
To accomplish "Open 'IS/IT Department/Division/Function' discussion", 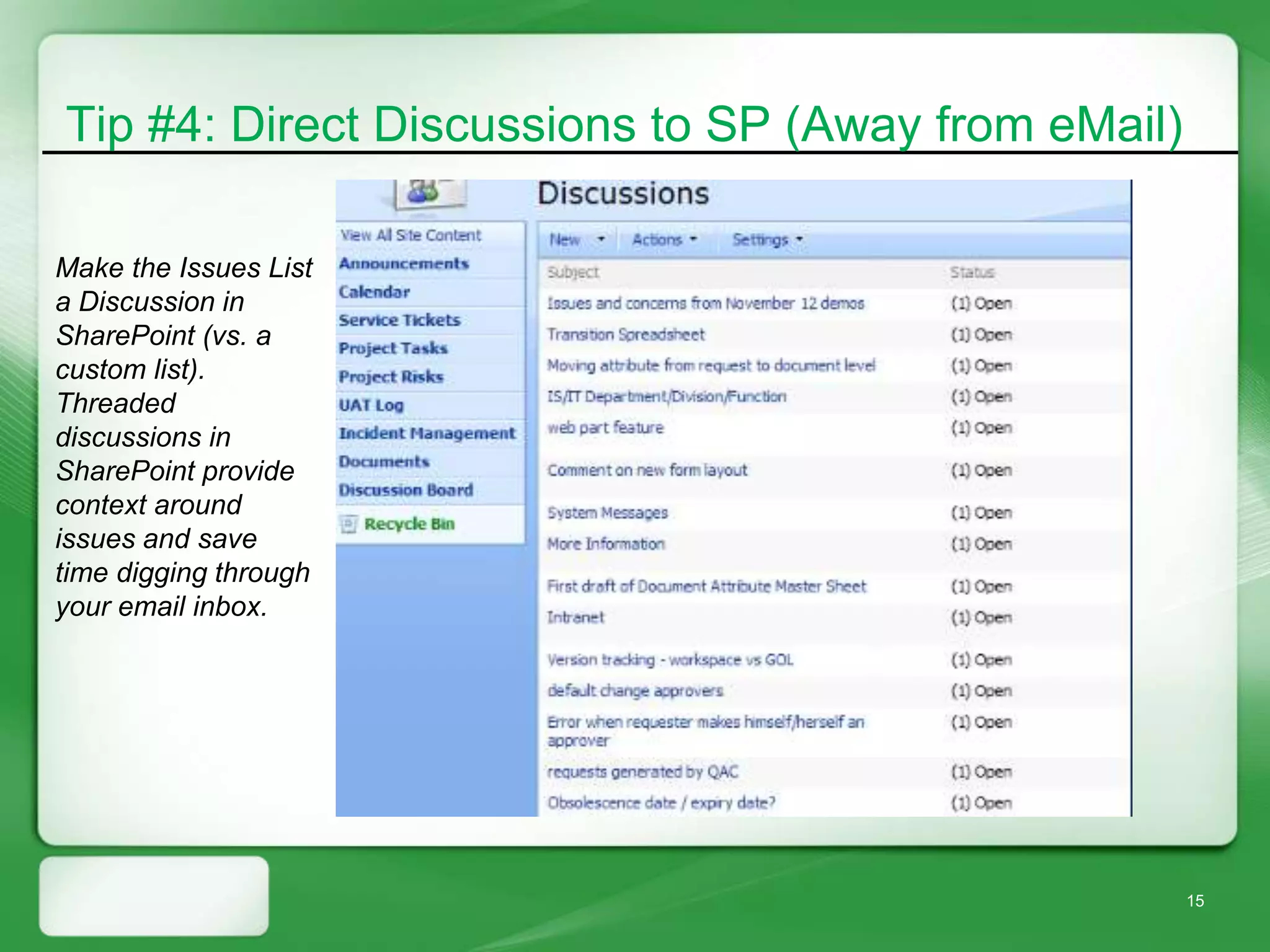I will pyautogui.click(x=667, y=397).
